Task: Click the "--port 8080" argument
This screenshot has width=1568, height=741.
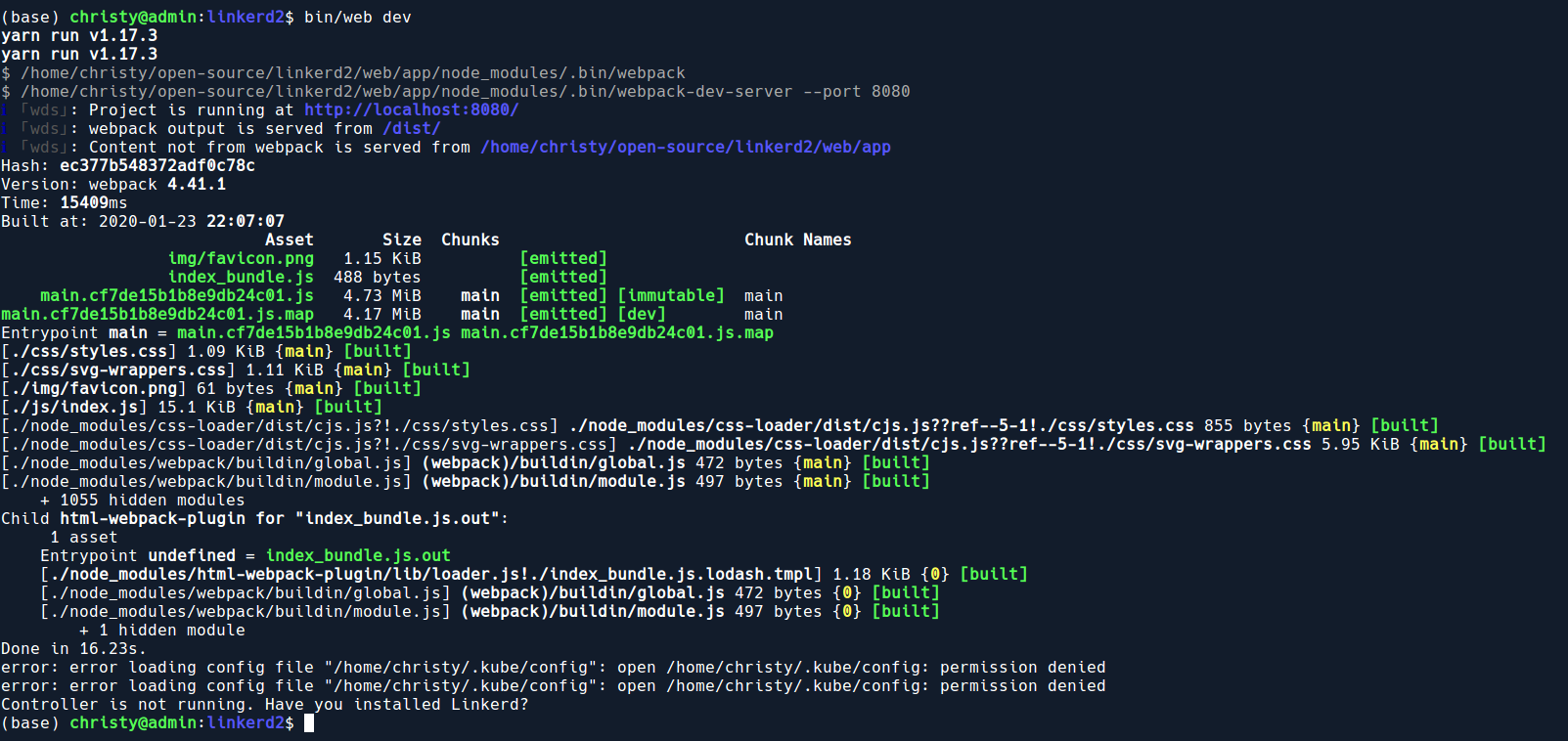Action: [857, 91]
